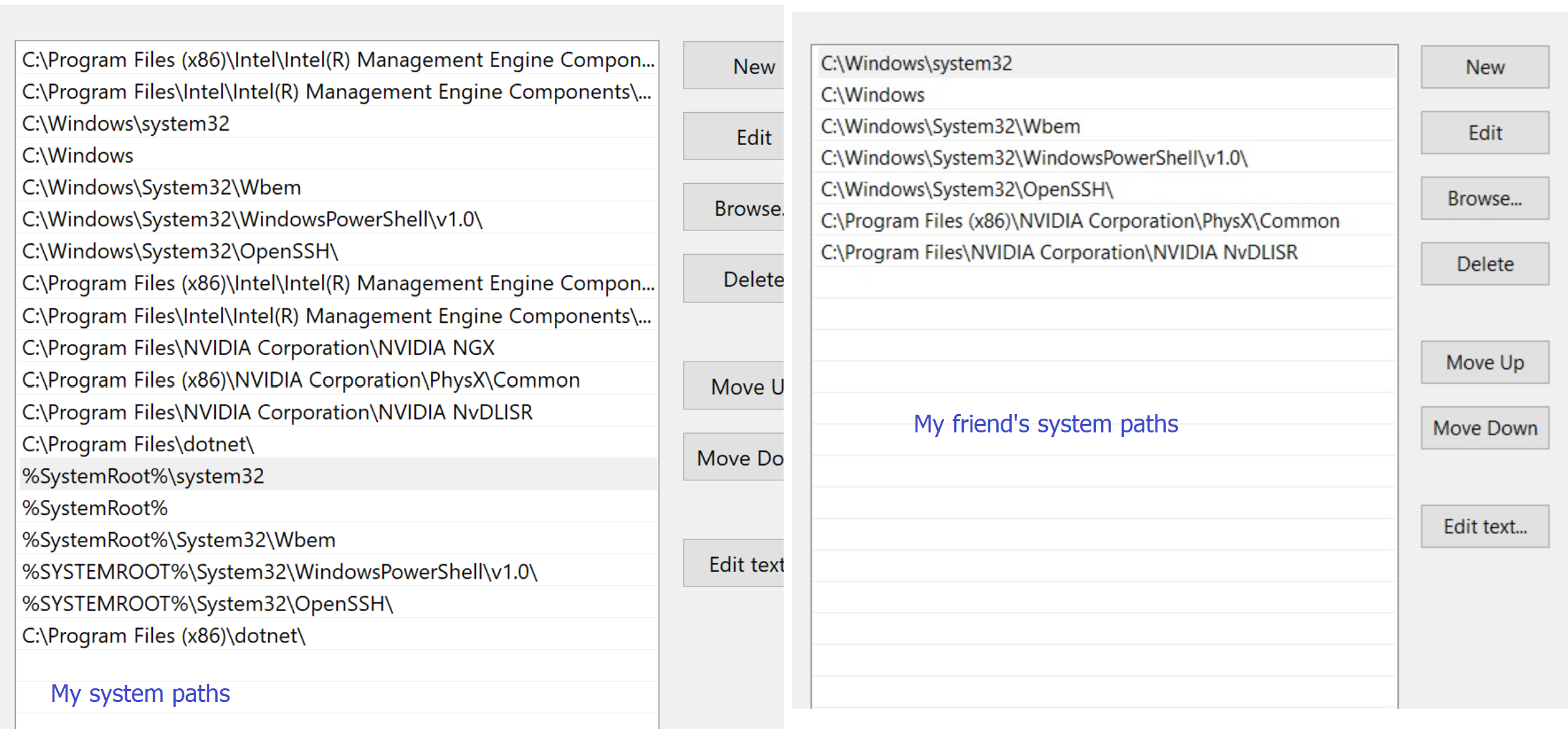
Task: Click the full Browse... button on right
Action: point(1485,198)
